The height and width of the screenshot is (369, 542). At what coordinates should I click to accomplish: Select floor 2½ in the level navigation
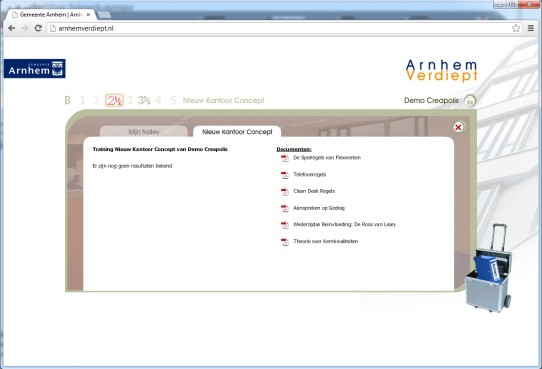pyautogui.click(x=114, y=100)
